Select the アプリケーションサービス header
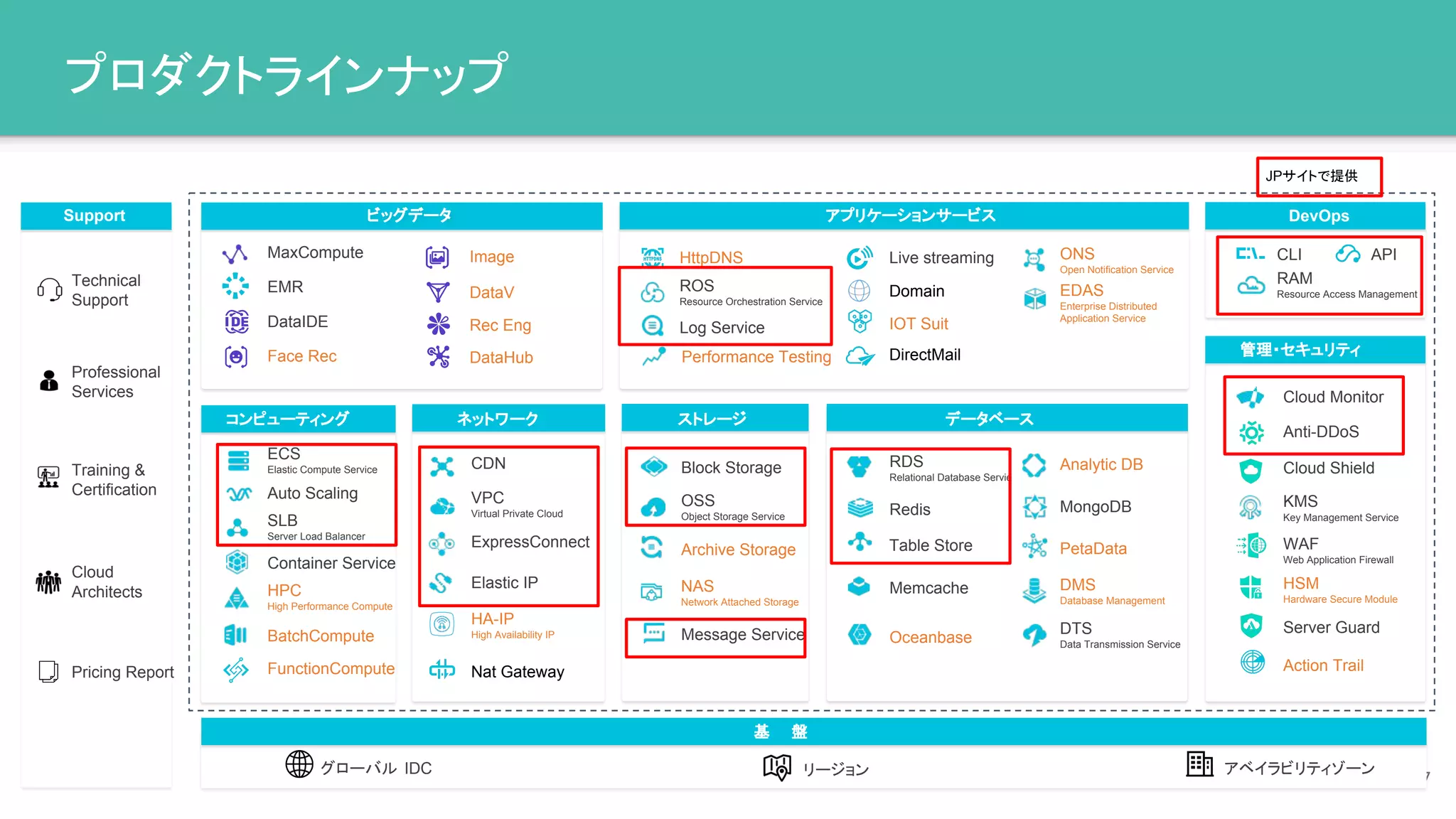This screenshot has width=1456, height=819. click(904, 215)
